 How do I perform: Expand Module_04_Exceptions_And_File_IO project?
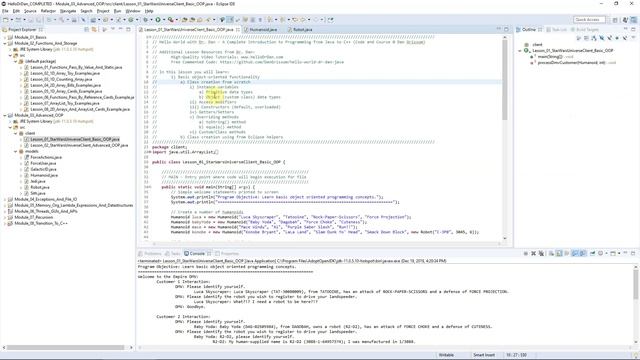(x=5, y=199)
